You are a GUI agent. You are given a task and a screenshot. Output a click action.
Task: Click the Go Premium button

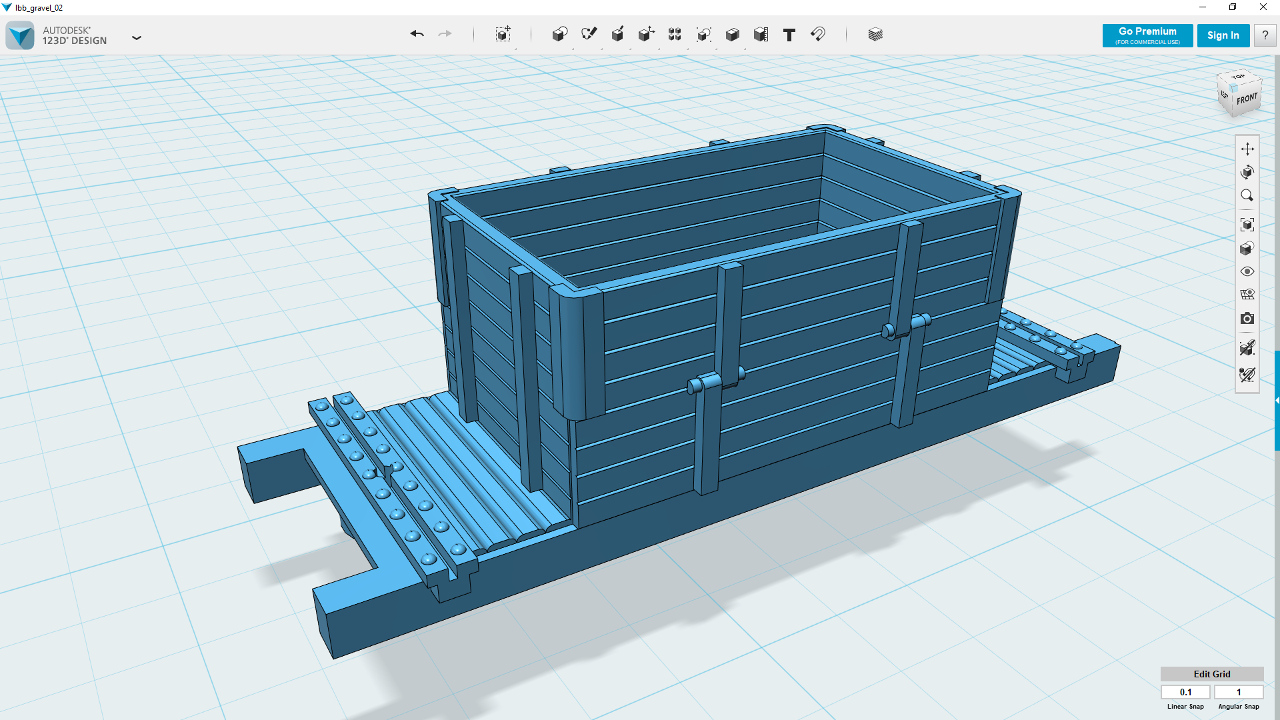pos(1148,36)
